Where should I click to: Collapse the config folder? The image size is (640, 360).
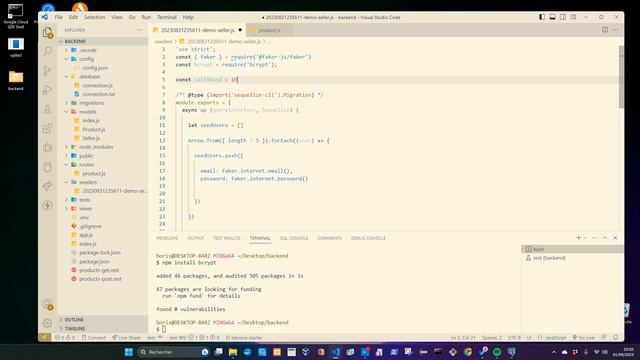click(x=66, y=59)
